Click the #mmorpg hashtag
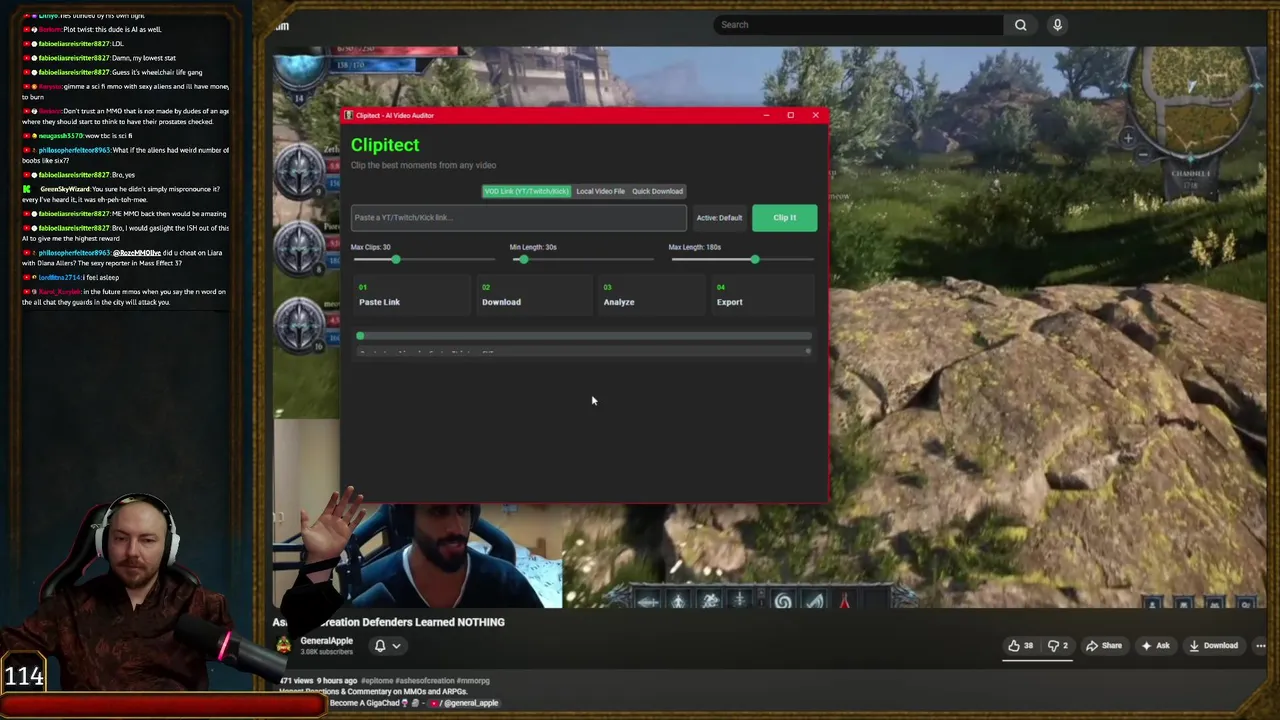Viewport: 1280px width, 720px height. [473, 681]
